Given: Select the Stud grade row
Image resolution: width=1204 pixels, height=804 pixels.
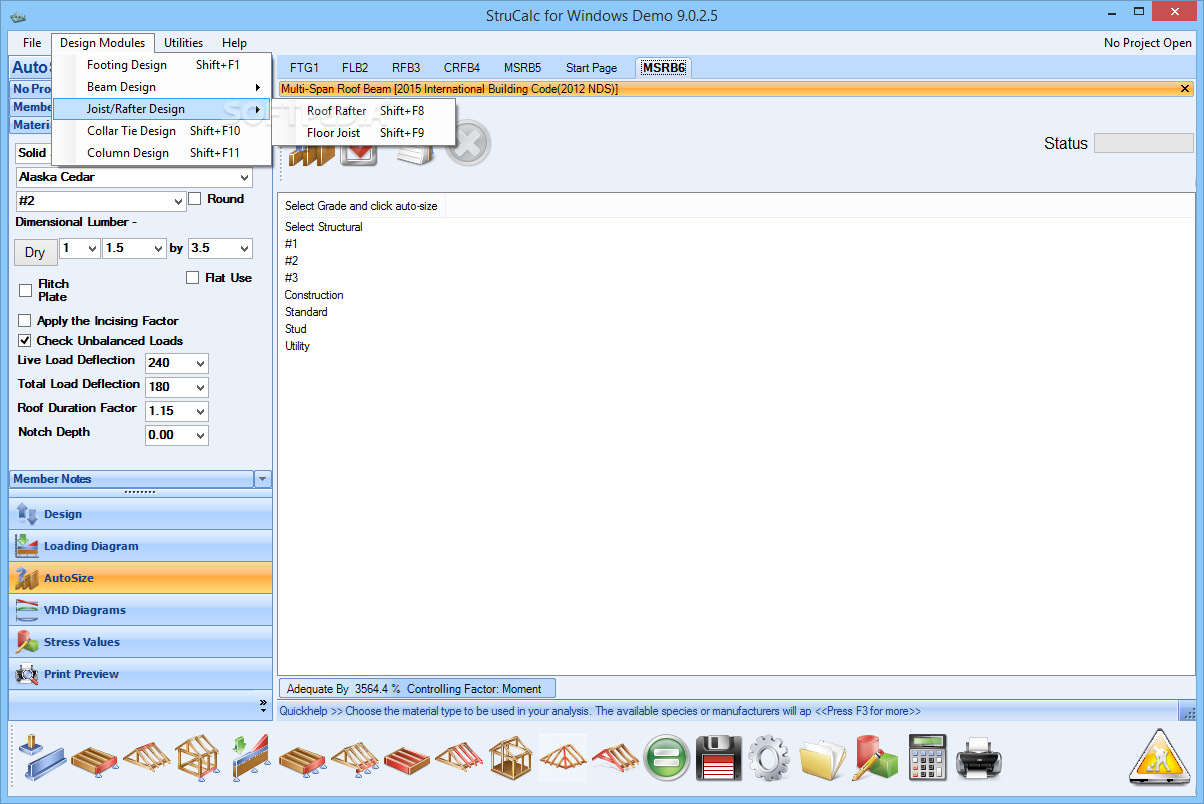Looking at the screenshot, I should pyautogui.click(x=296, y=329).
